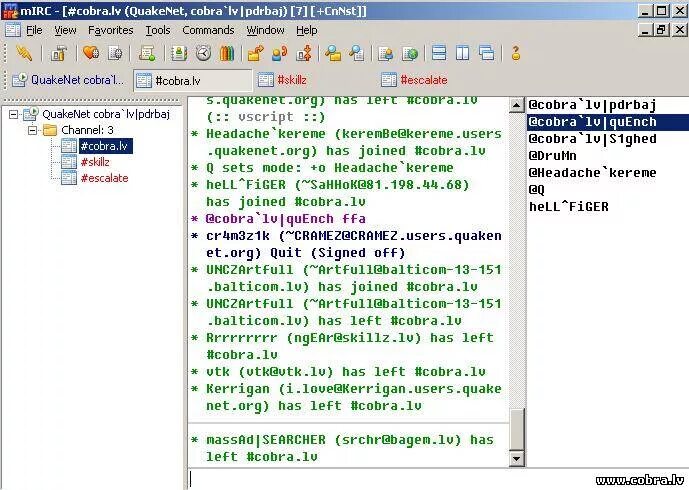Open the File menu
The image size is (689, 490).
(34, 30)
